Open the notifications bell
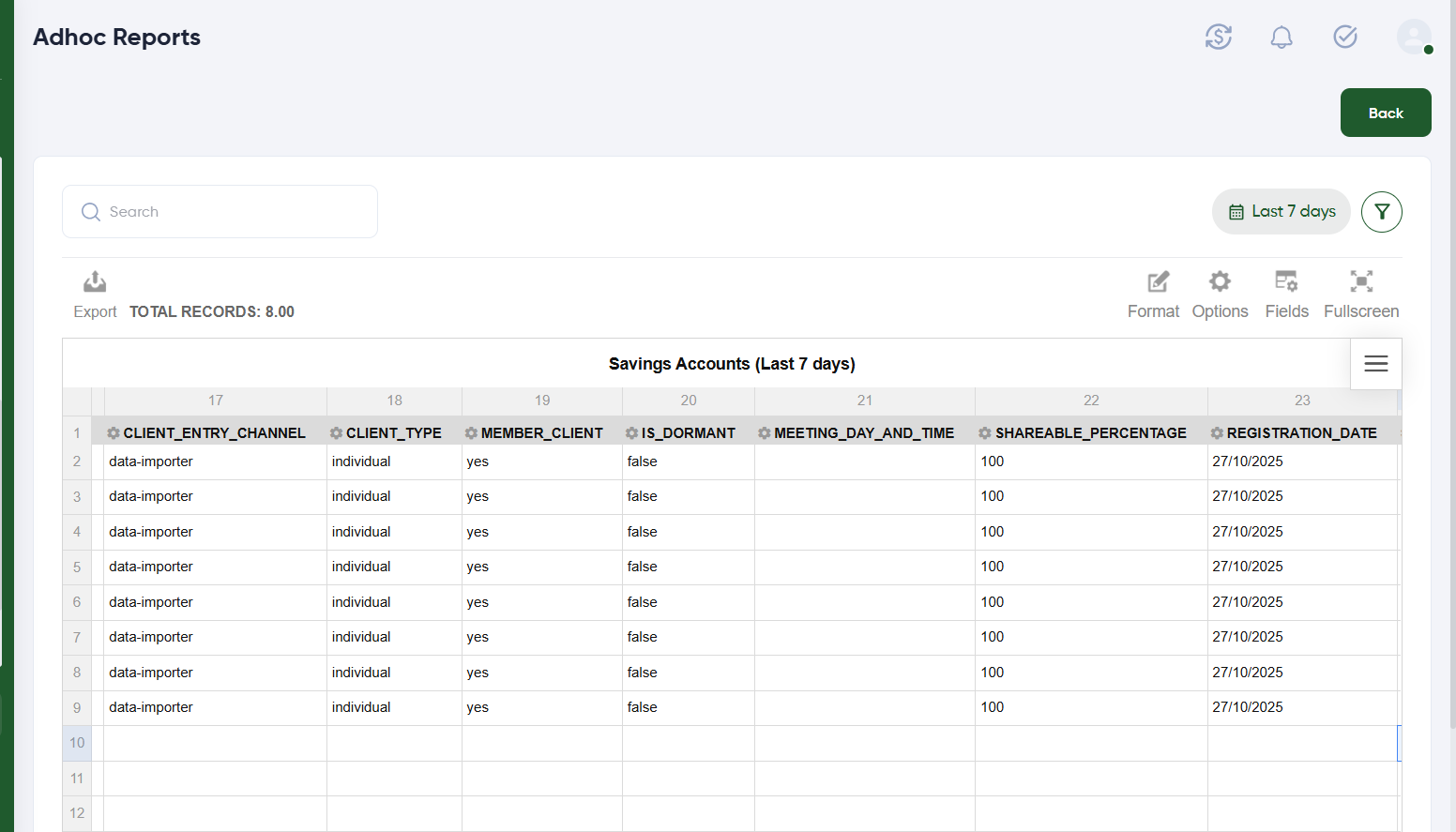 point(1282,38)
